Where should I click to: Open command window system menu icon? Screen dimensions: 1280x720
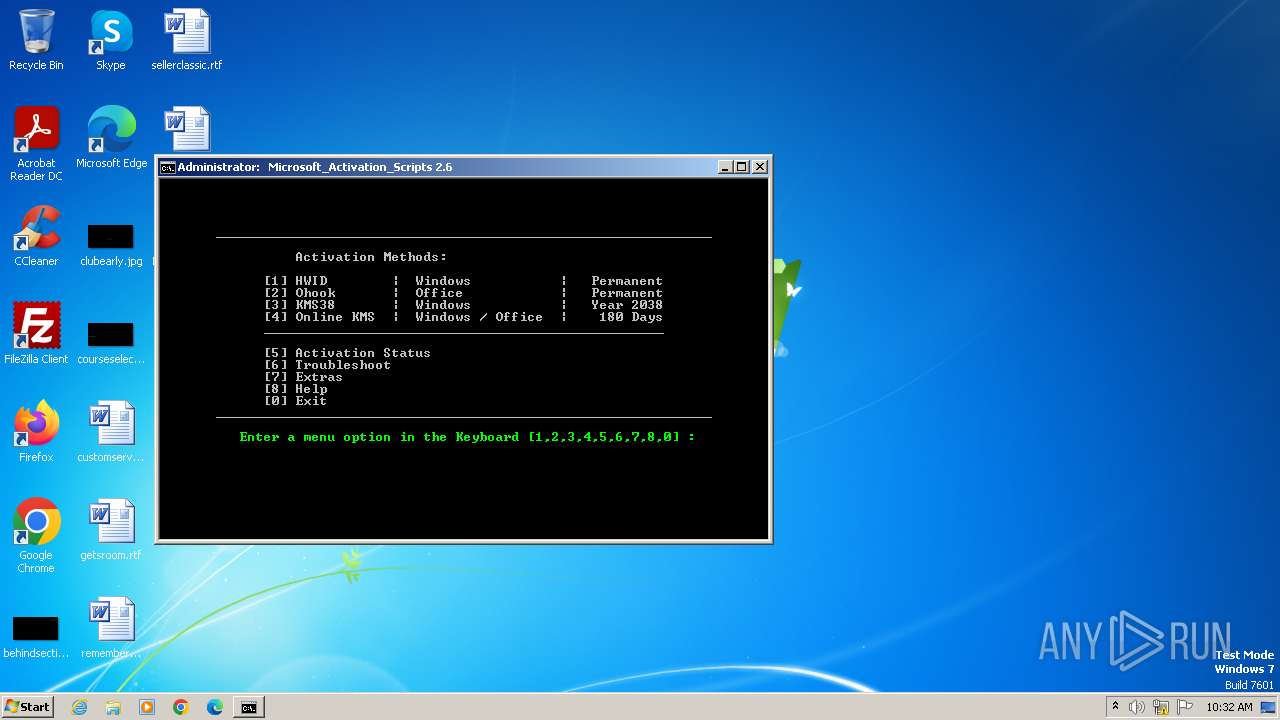(168, 167)
